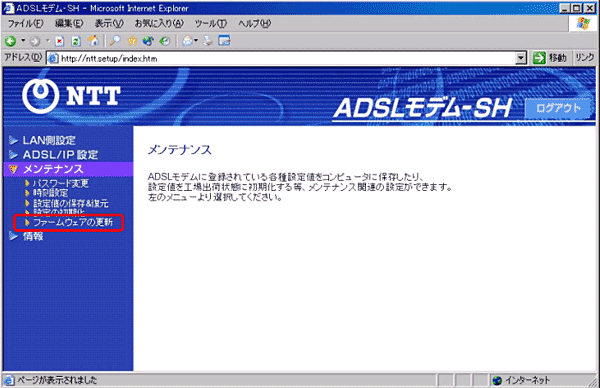Click the Print toolbar icon
Viewport: 600px width, 388px height.
coord(207,41)
